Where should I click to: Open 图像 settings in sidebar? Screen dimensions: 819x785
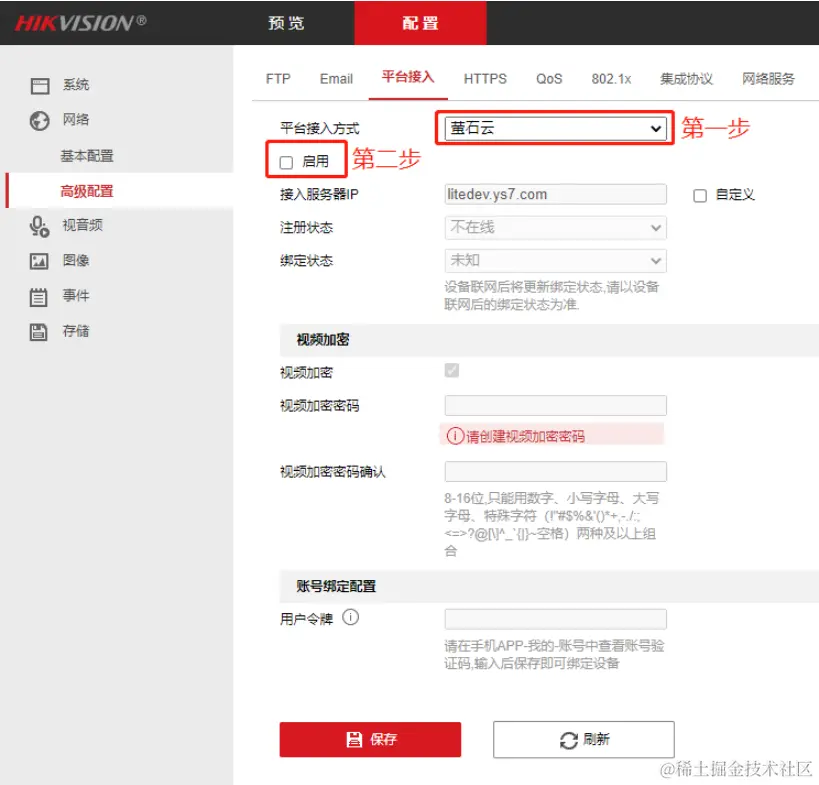(x=76, y=260)
